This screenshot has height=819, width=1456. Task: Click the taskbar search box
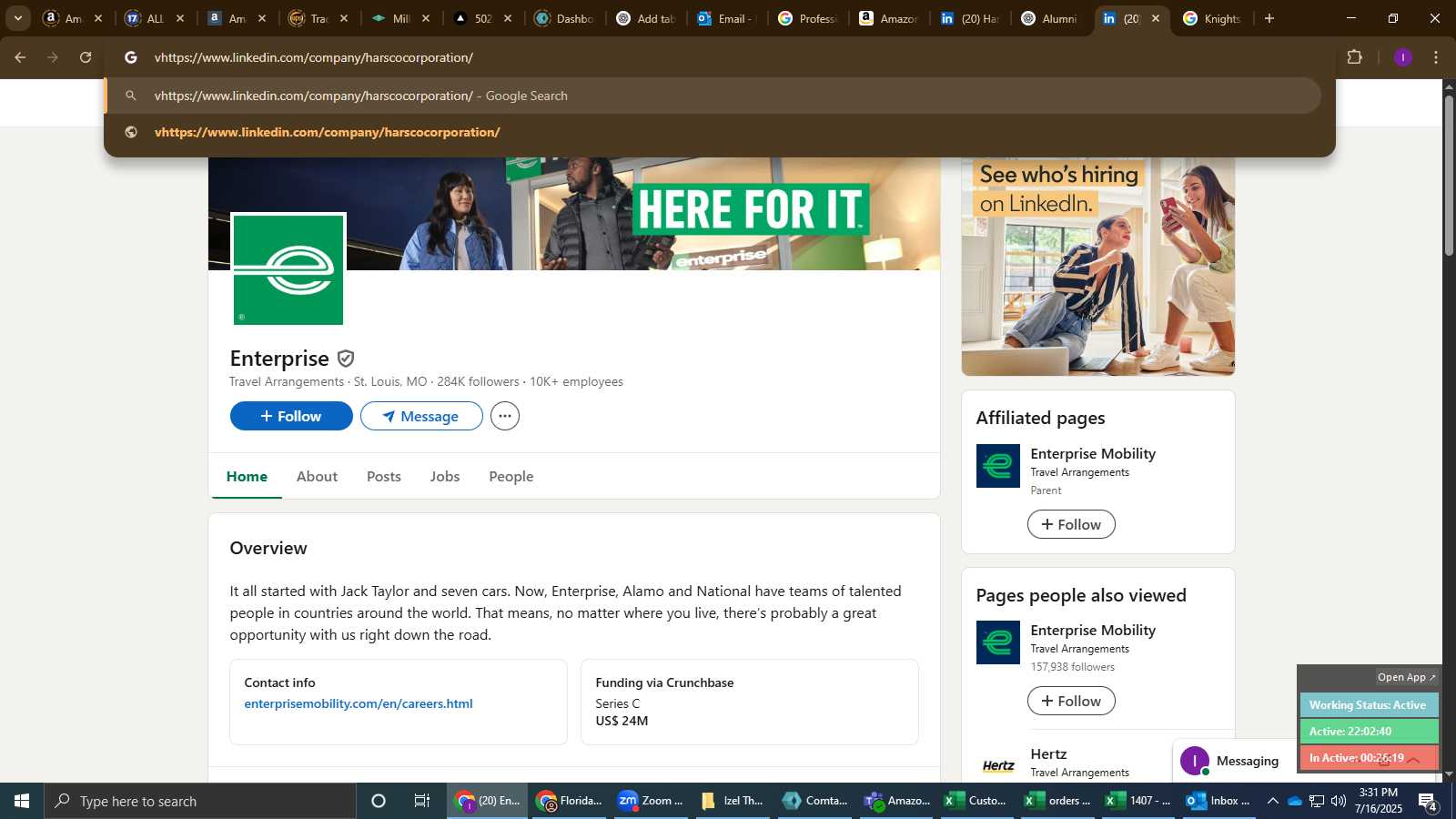coord(200,801)
